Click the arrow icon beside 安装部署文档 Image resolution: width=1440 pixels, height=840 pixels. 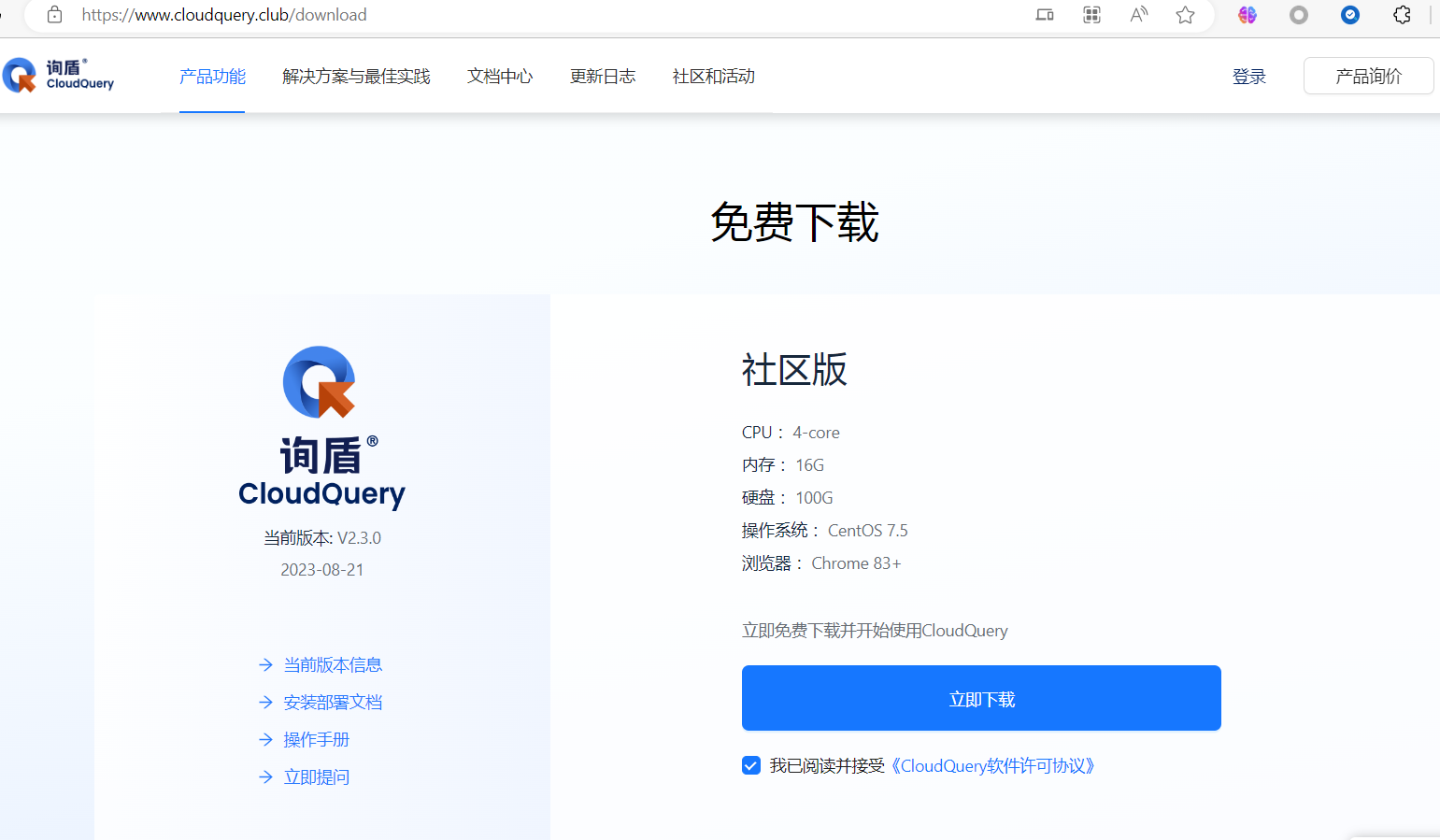266,703
